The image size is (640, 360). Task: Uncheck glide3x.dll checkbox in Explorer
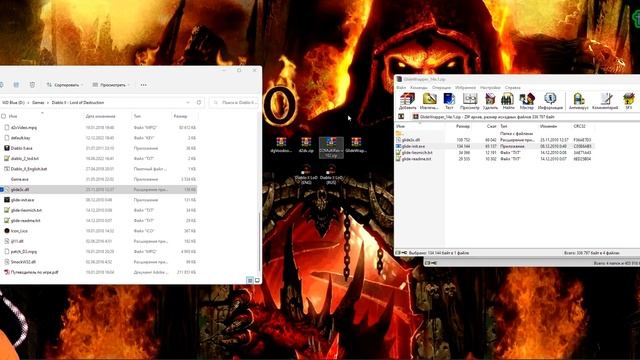[2, 189]
